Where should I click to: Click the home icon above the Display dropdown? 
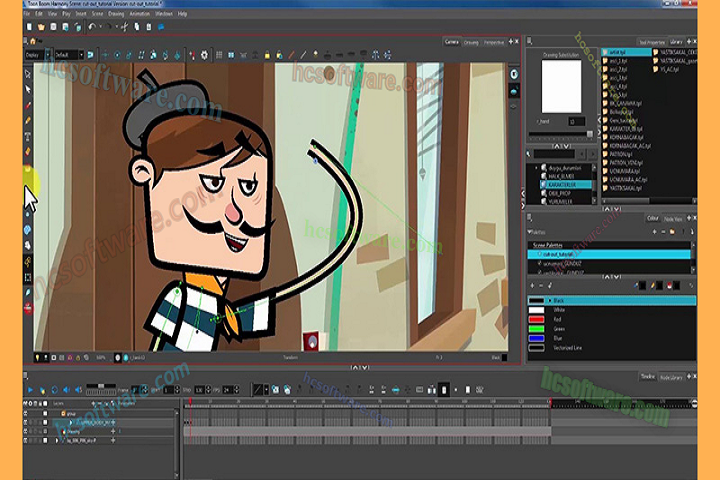pos(33,41)
